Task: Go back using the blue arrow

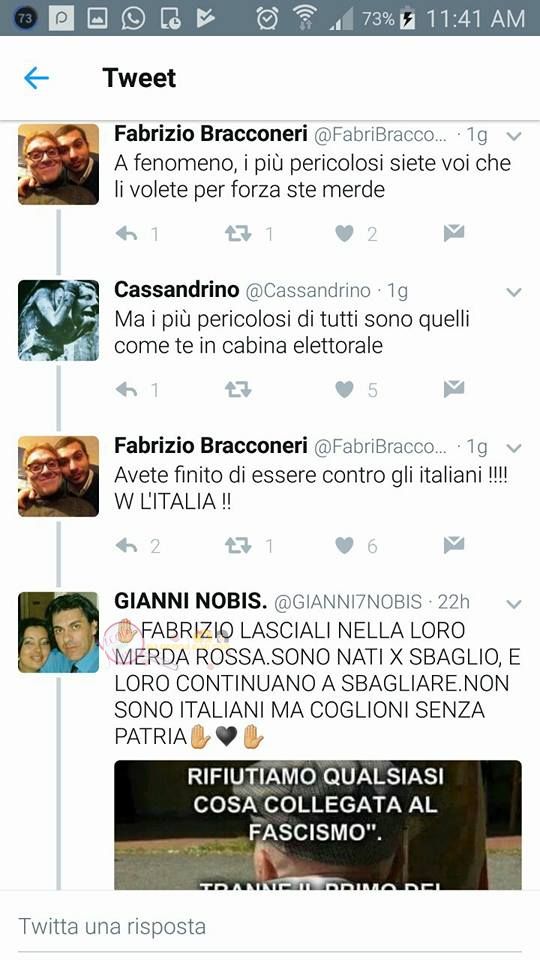Action: tap(36, 78)
